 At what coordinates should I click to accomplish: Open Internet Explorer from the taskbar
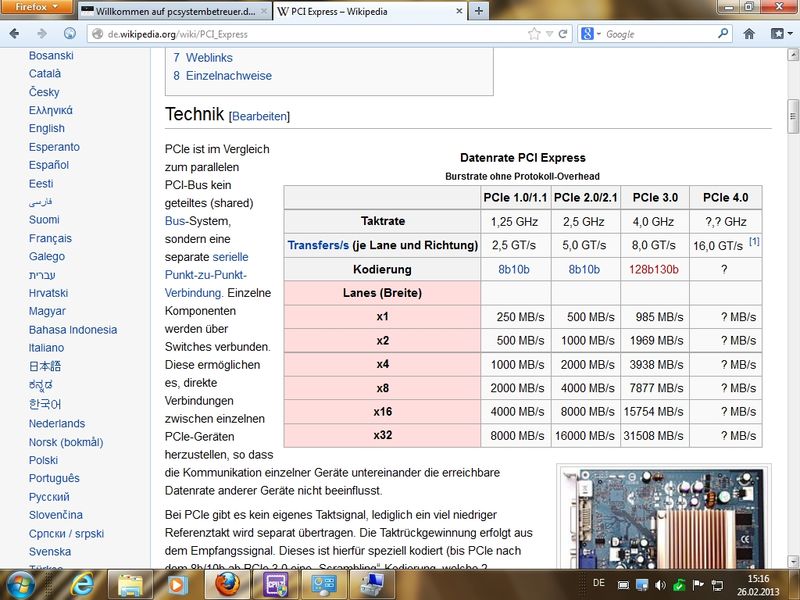pyautogui.click(x=83, y=582)
